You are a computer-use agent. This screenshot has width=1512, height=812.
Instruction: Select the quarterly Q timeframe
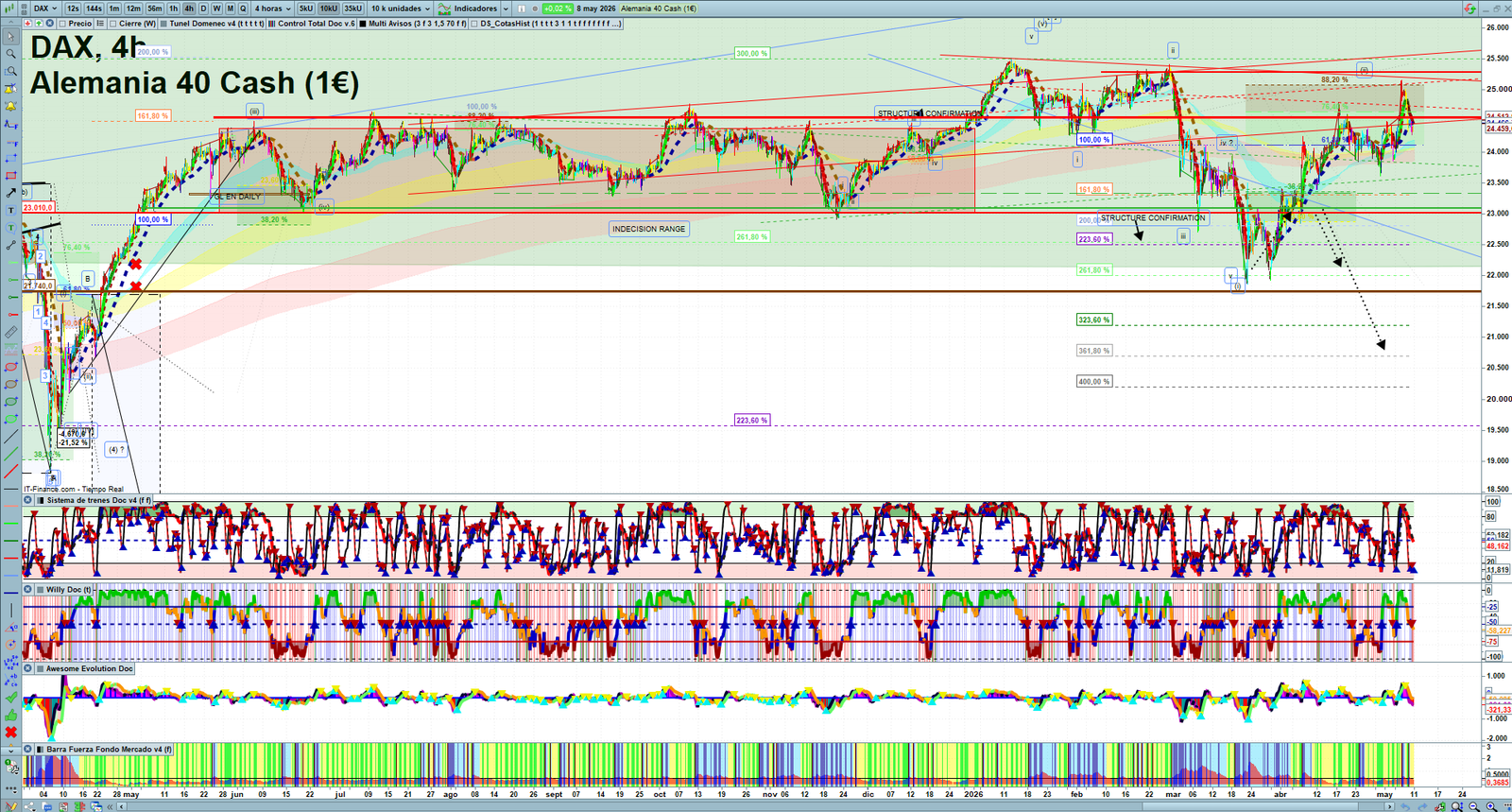click(x=243, y=9)
